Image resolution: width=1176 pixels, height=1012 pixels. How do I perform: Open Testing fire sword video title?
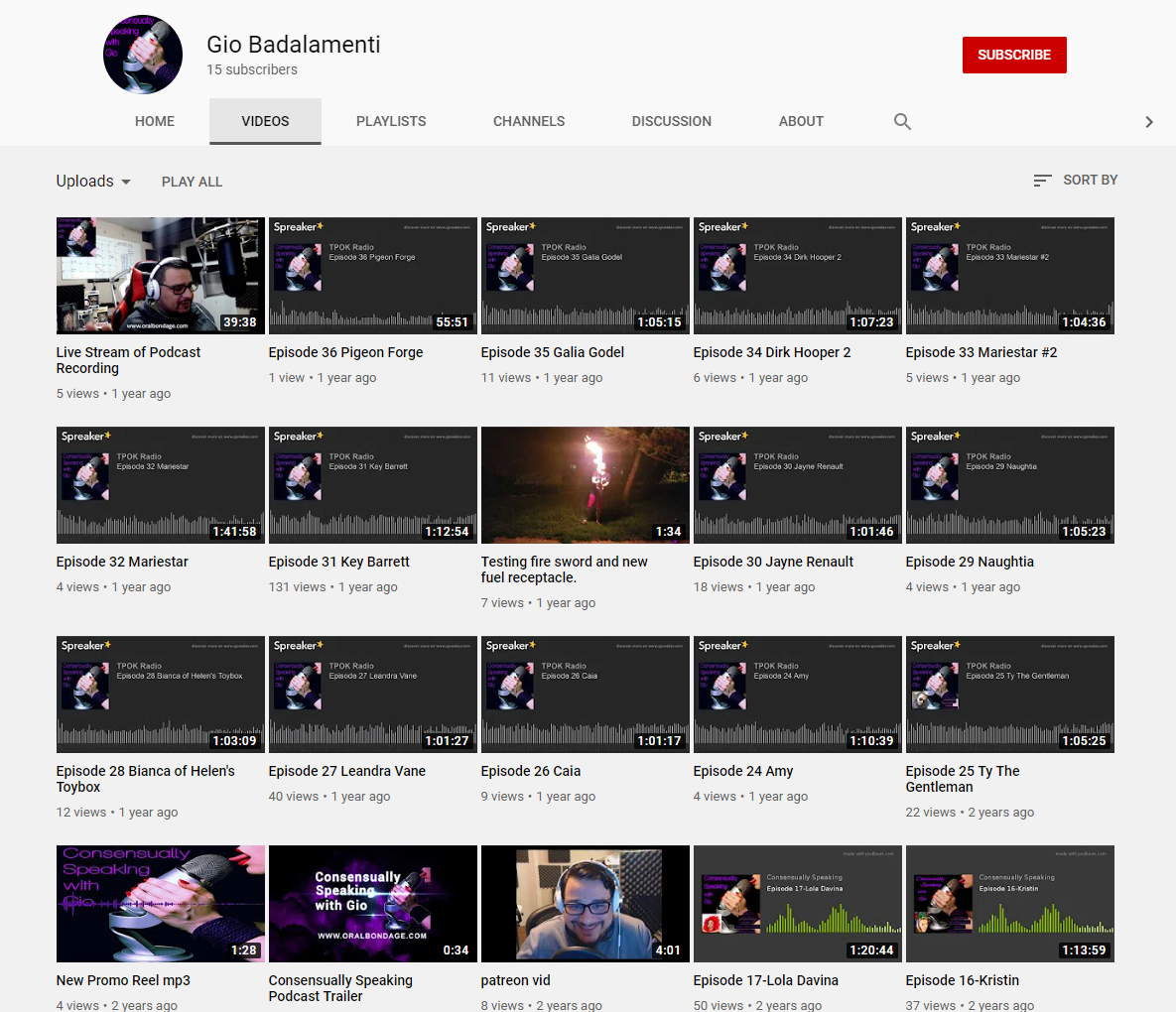tap(564, 569)
